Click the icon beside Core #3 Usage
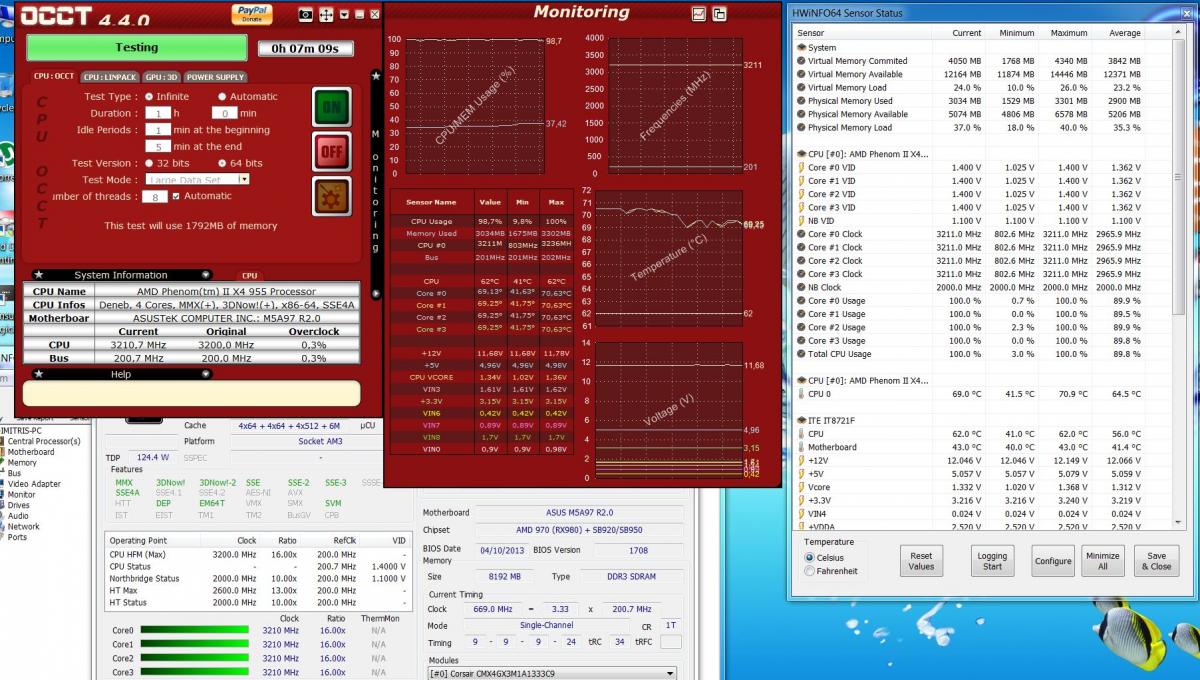Viewport: 1200px width, 680px height. pyautogui.click(x=801, y=340)
